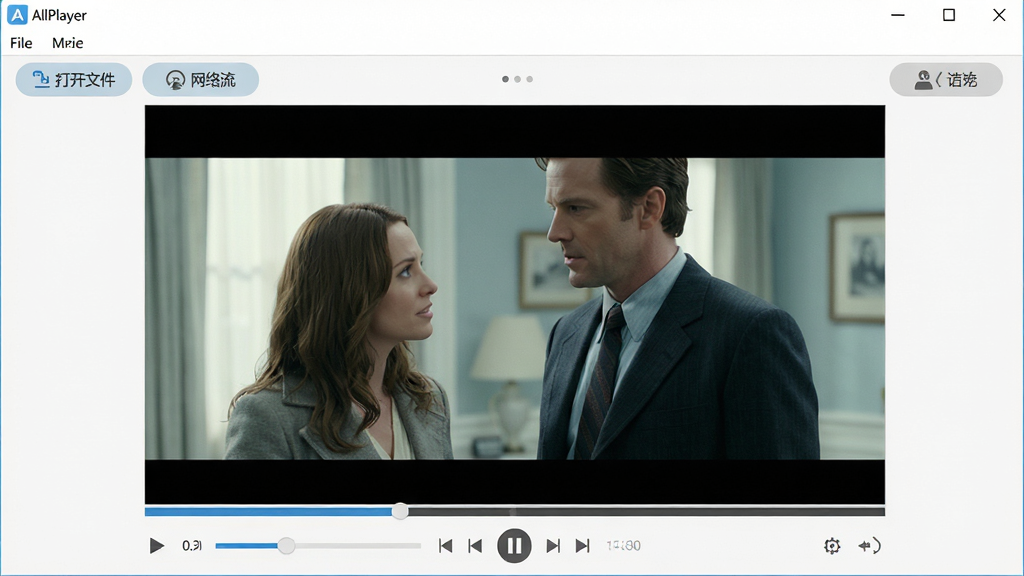Open the File menu
Viewport: 1024px width, 576px height.
tap(21, 43)
